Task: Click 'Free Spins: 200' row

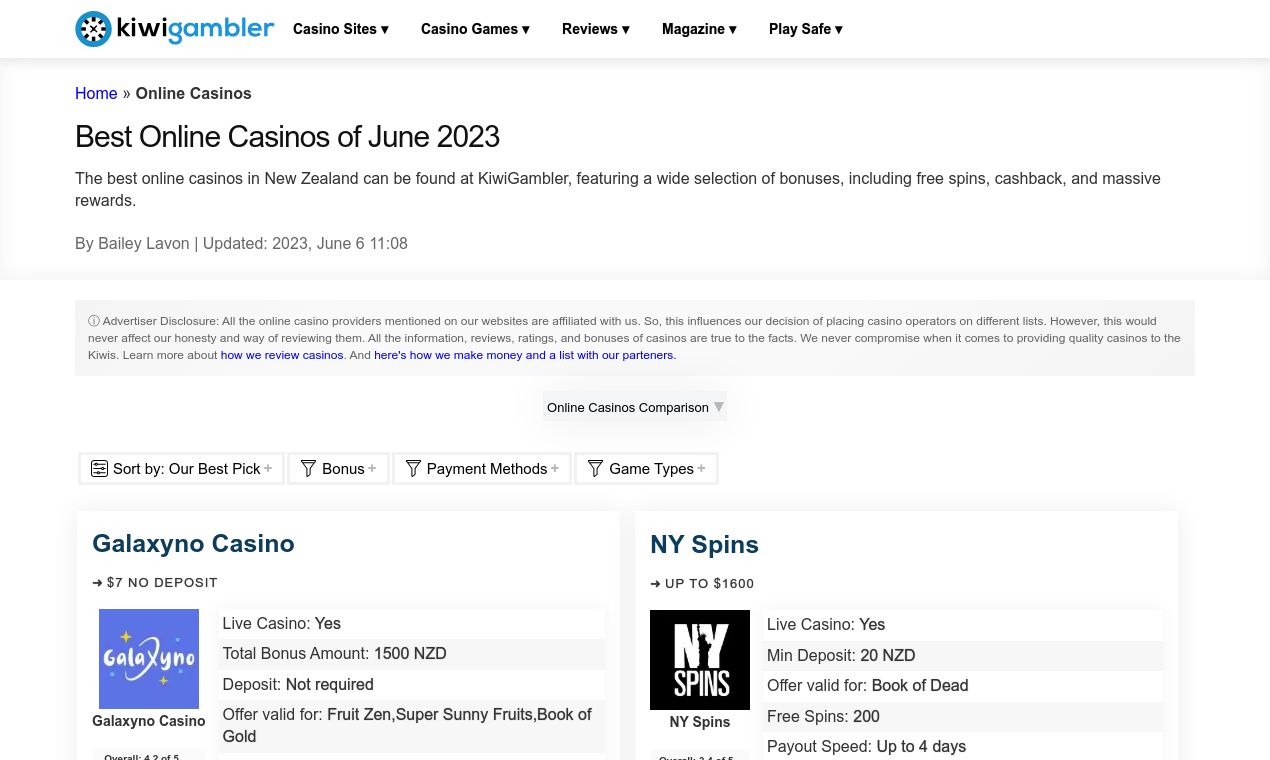Action: (x=963, y=716)
